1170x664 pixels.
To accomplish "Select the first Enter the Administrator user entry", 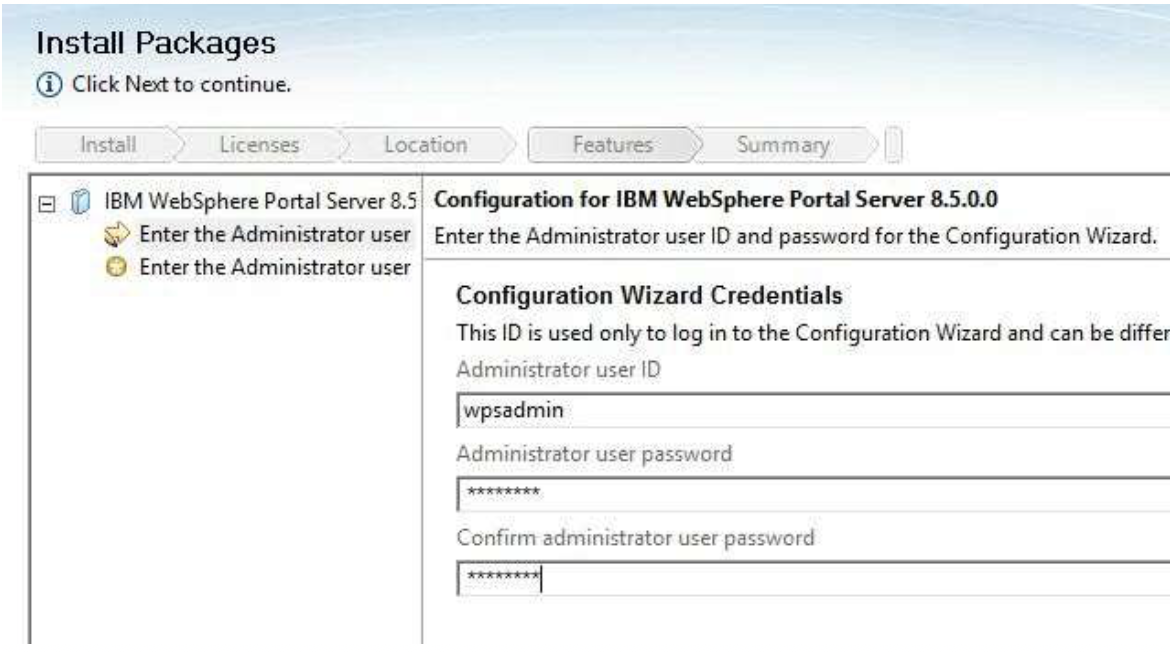I will [275, 234].
